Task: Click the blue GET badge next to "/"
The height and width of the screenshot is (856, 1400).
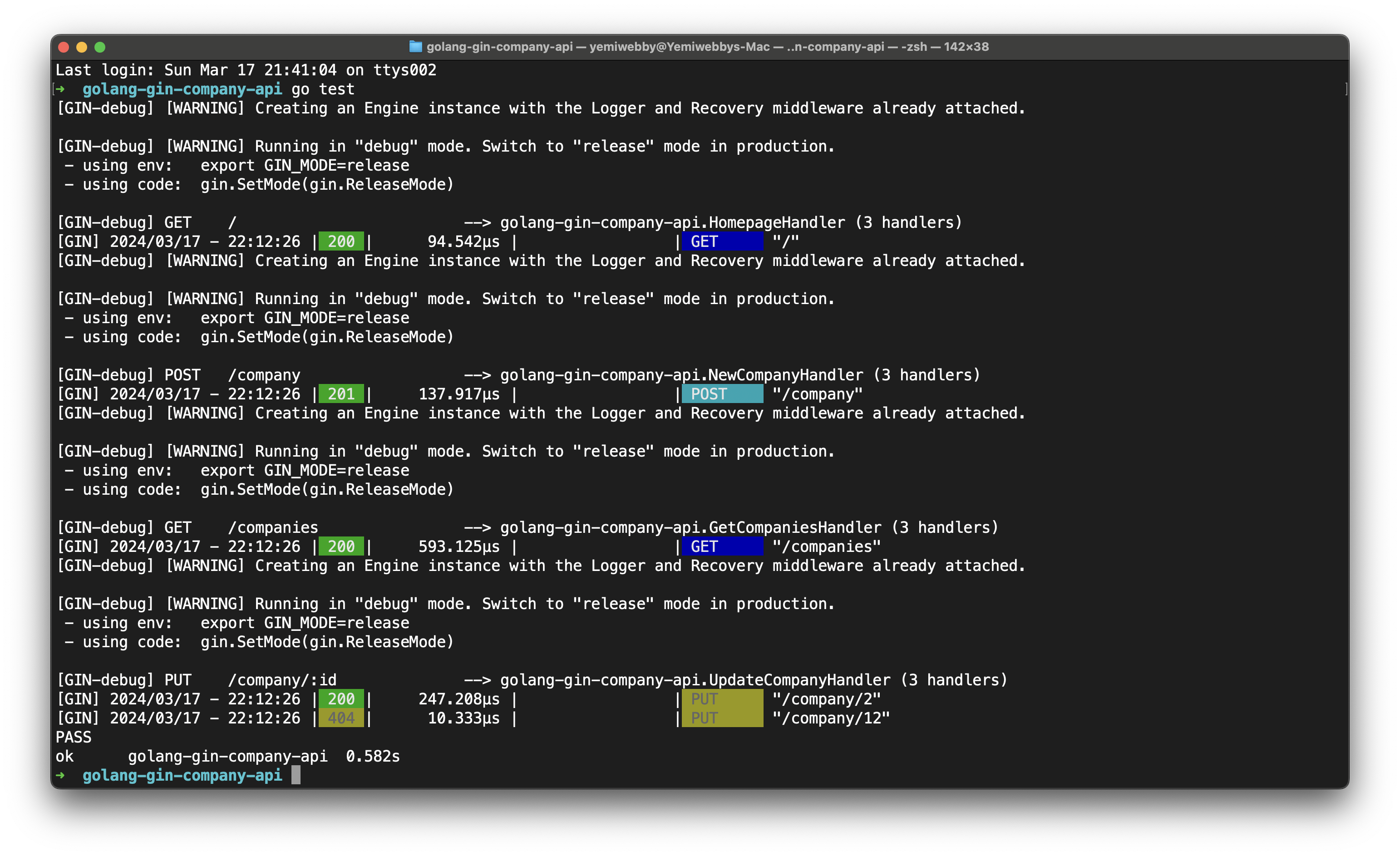Action: pos(722,241)
